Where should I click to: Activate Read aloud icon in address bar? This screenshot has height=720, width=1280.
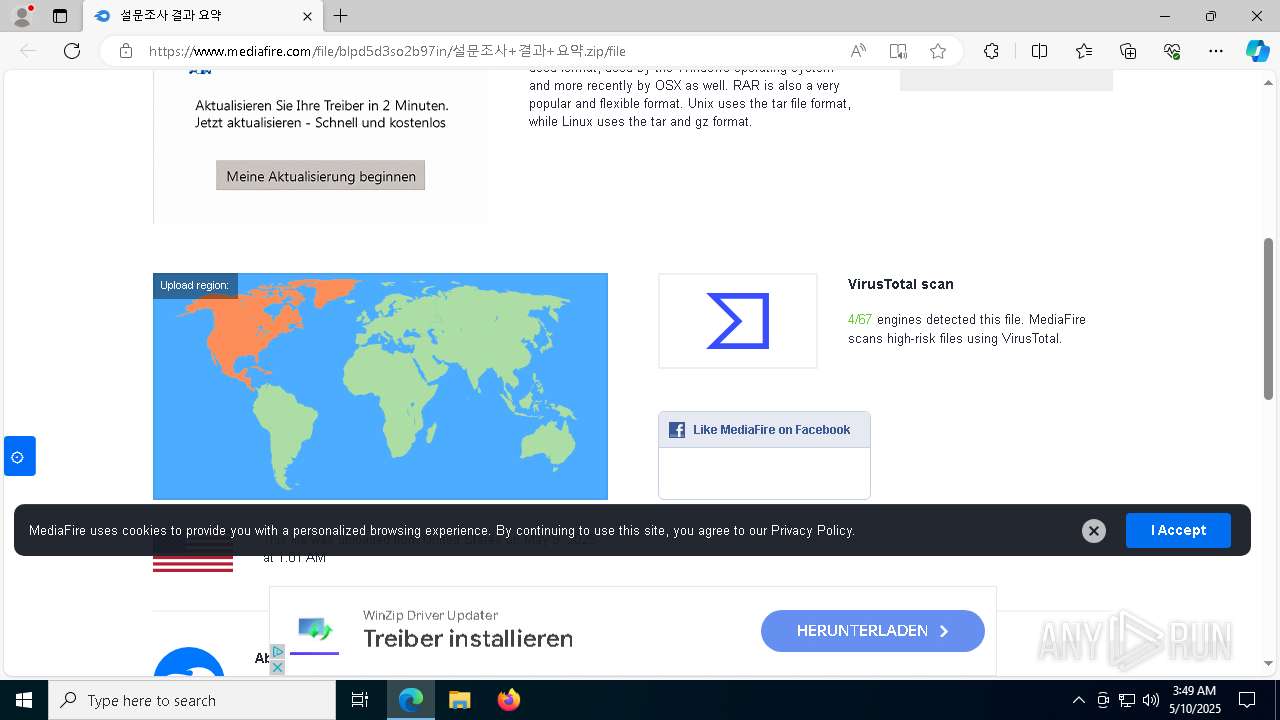coord(858,51)
